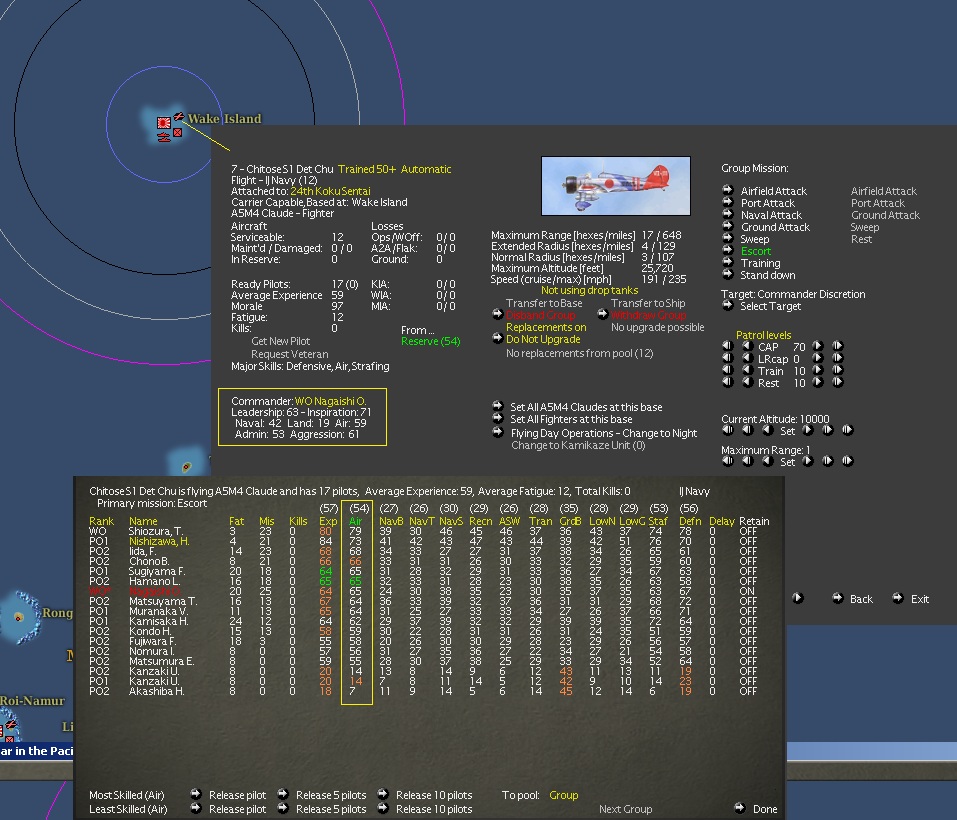957x820 pixels.
Task: Click arrow for Flying Day Operations change to Night
Action: coord(497,432)
